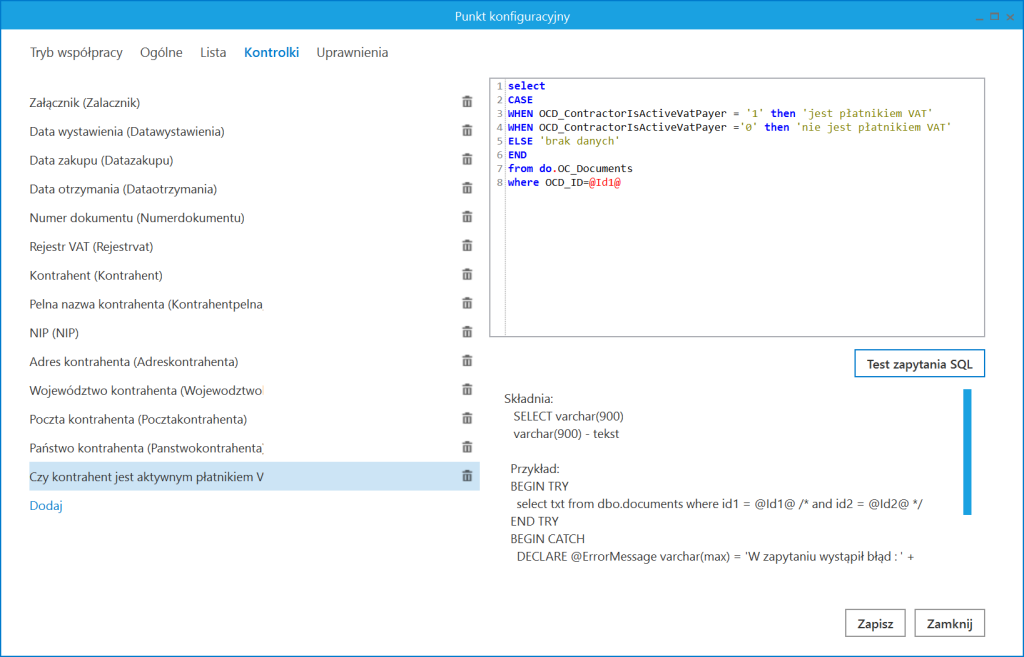Close the dialog via Zamknij
Image resolution: width=1024 pixels, height=657 pixels.
(x=948, y=622)
